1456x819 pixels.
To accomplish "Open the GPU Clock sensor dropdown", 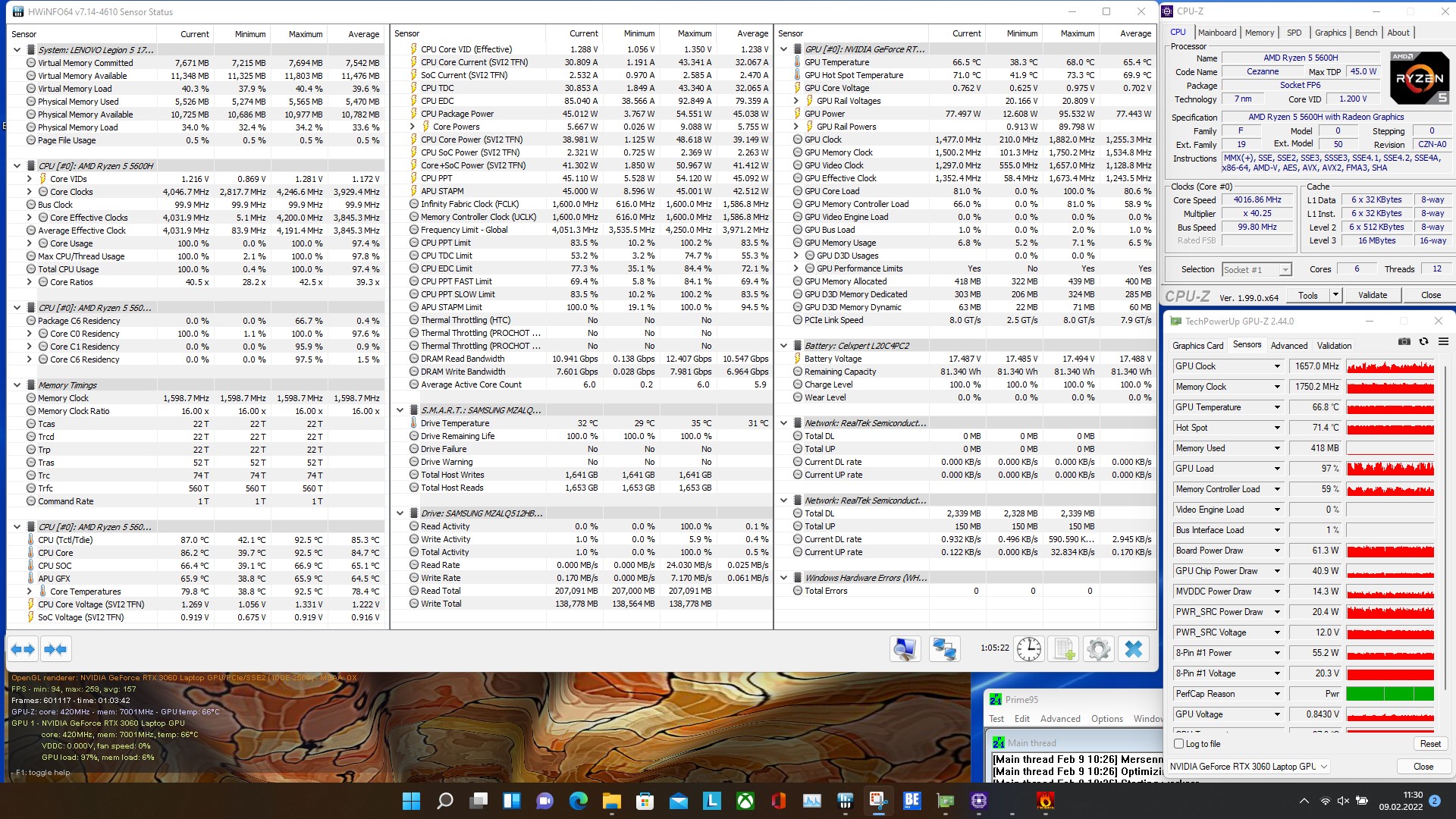I will click(x=1277, y=366).
